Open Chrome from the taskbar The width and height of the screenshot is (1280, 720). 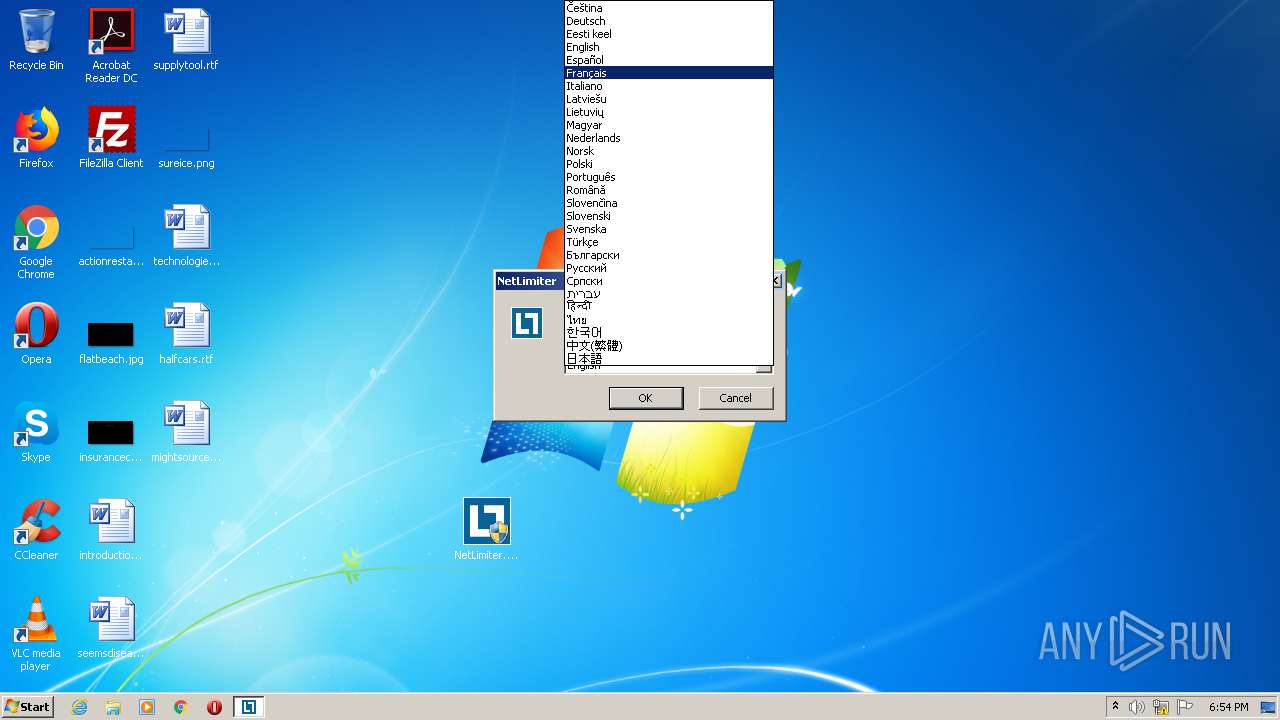coord(181,707)
